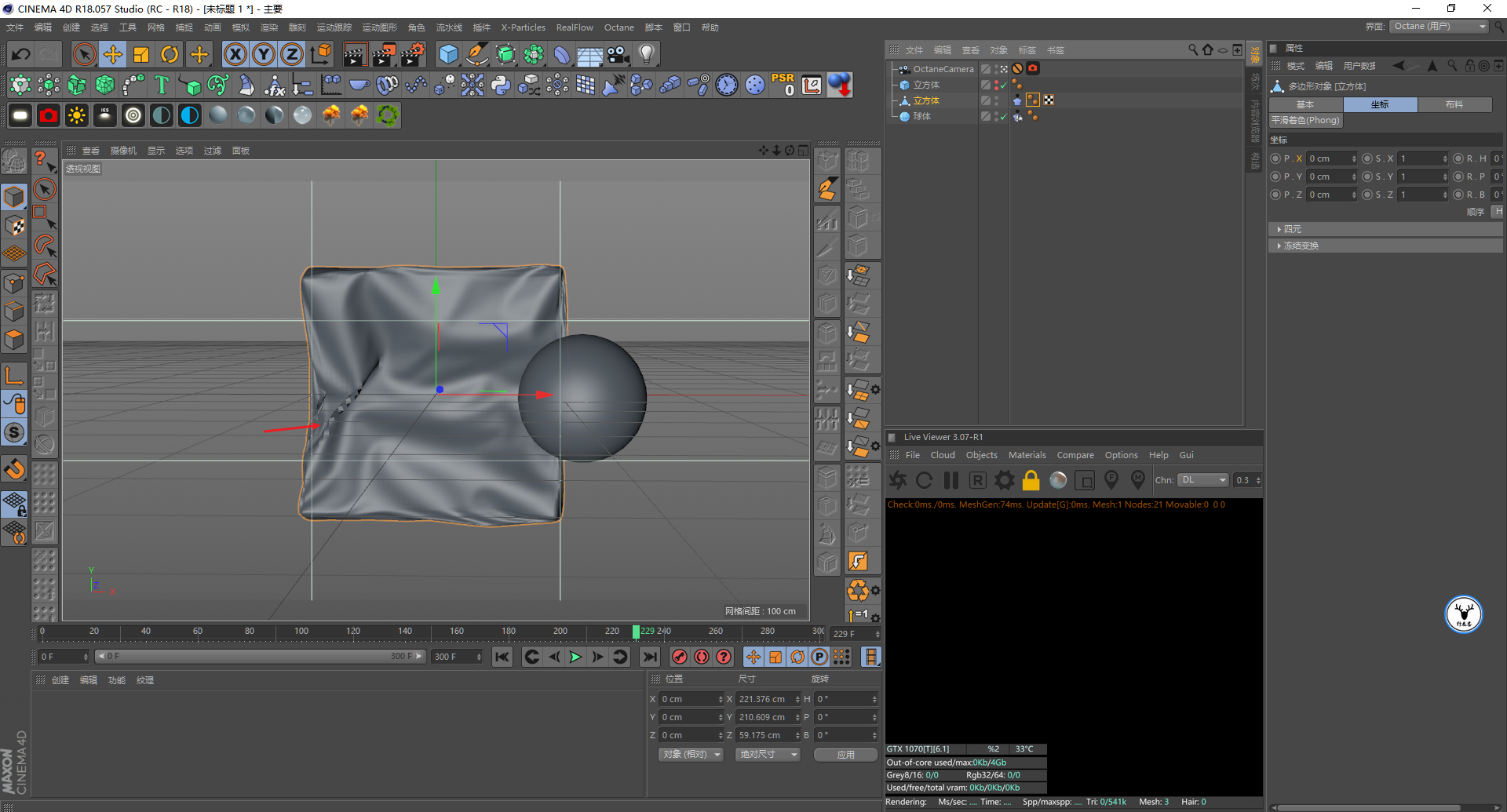1507x812 pixels.
Task: Click the order H dropdown in coordinates
Action: [x=1498, y=212]
